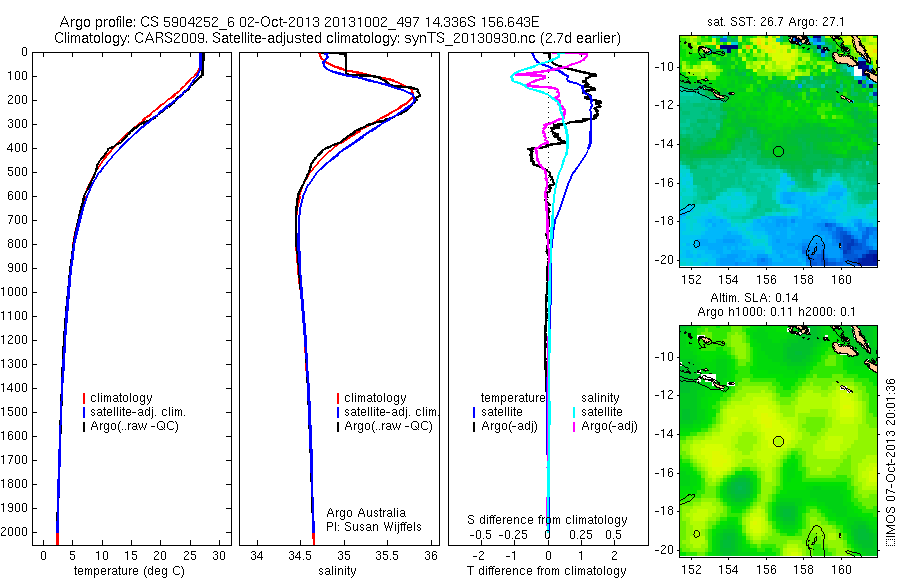The width and height of the screenshot is (900, 580).
Task: Click the red climatology swatch in temperature legend
Action: tap(84, 398)
